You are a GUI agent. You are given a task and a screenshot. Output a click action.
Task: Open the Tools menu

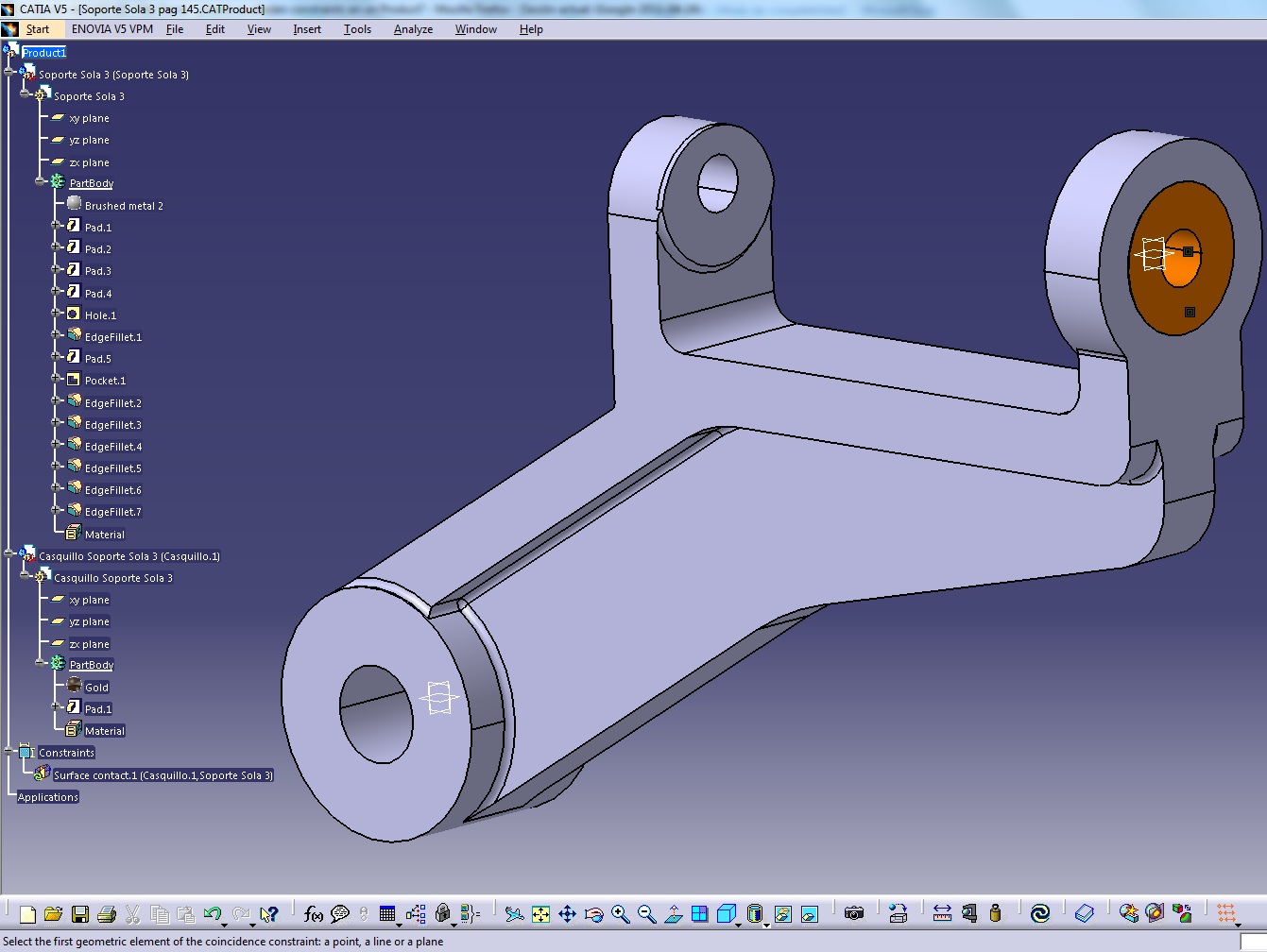357,29
